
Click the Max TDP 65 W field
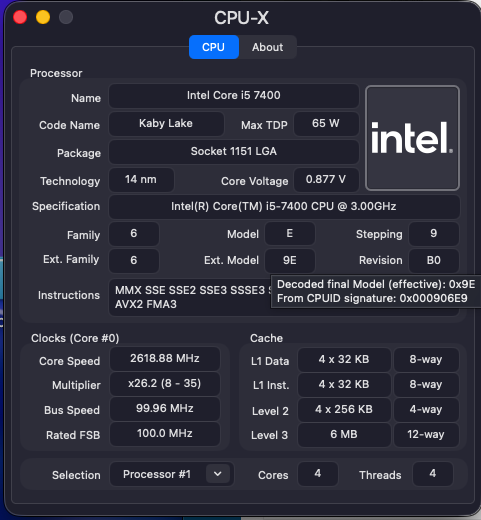click(326, 124)
